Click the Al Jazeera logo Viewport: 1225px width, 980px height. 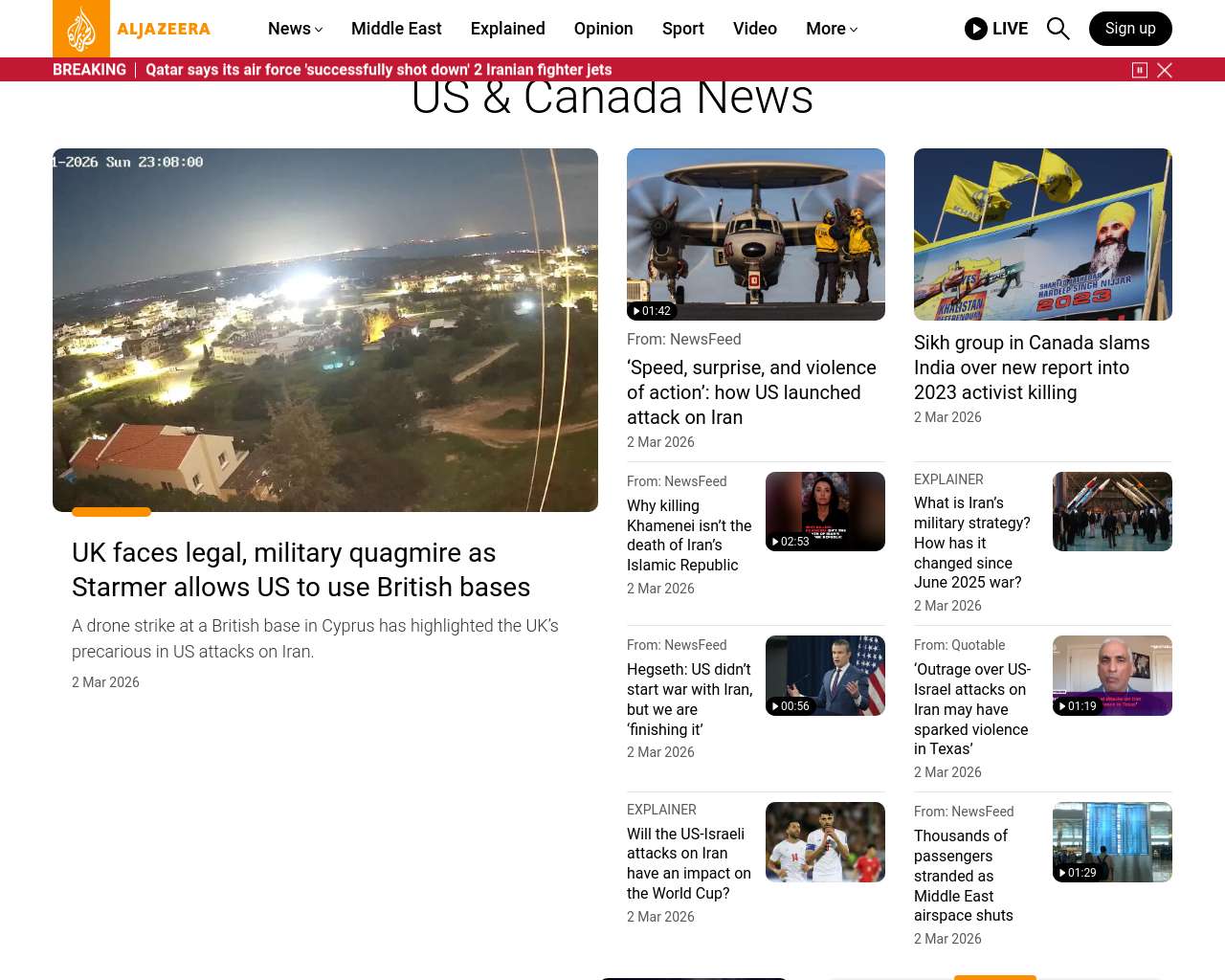click(132, 29)
